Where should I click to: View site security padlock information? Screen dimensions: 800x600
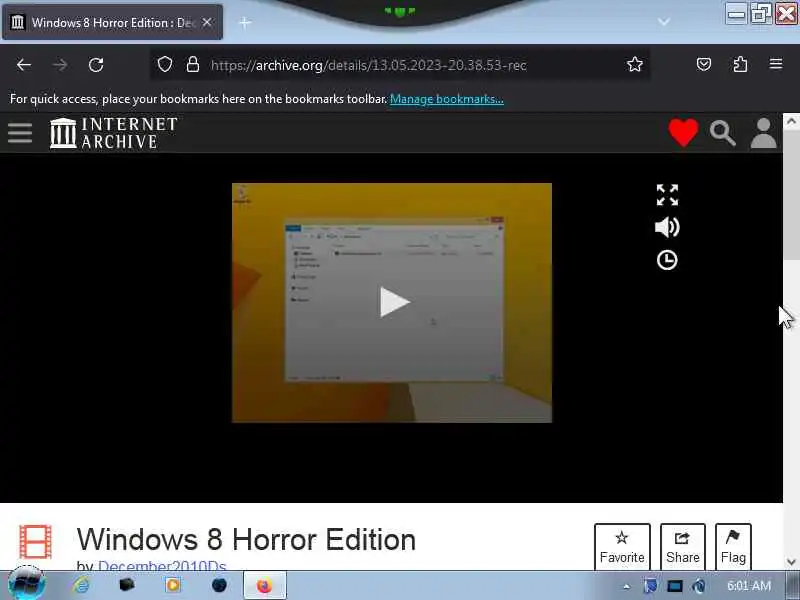pos(193,64)
